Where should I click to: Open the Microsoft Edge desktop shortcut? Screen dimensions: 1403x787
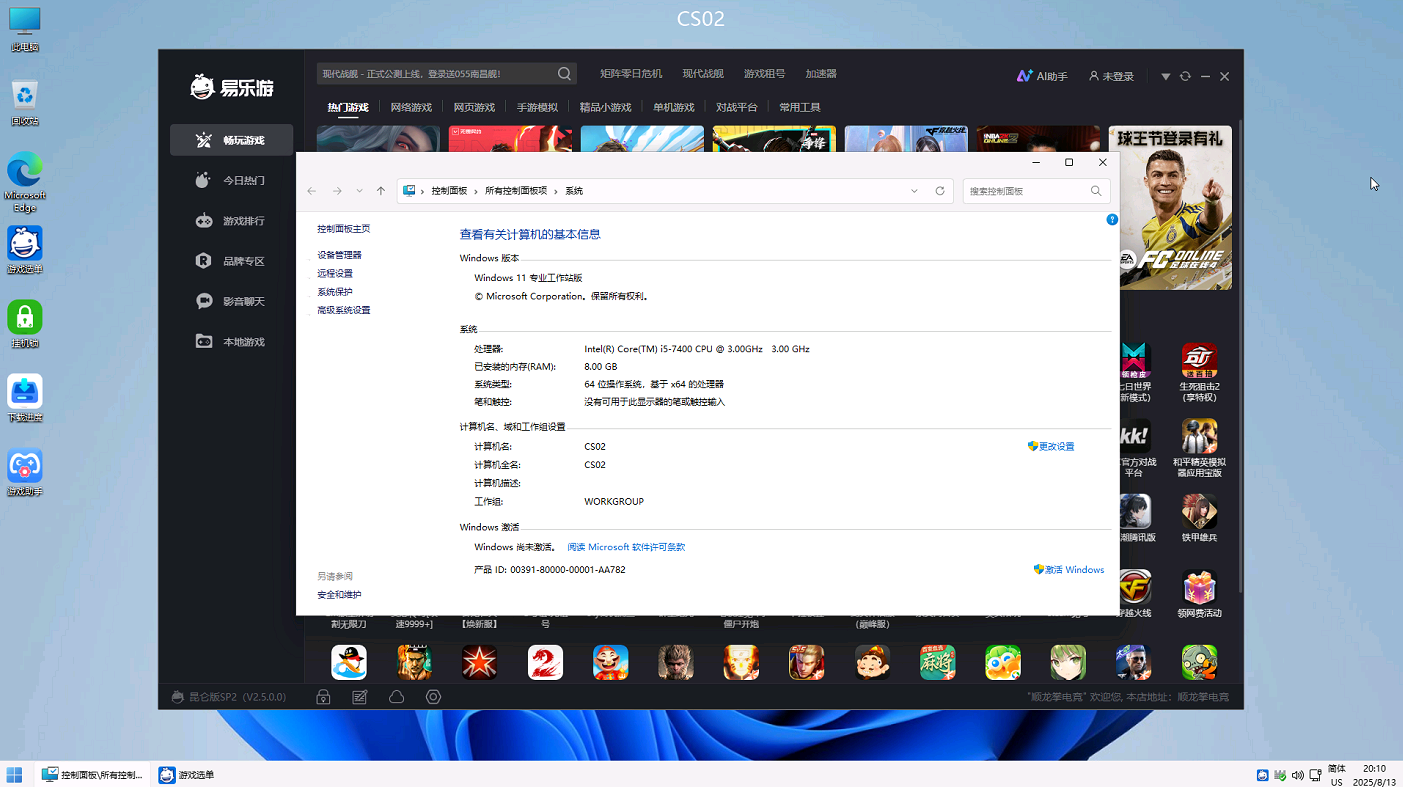coord(25,181)
